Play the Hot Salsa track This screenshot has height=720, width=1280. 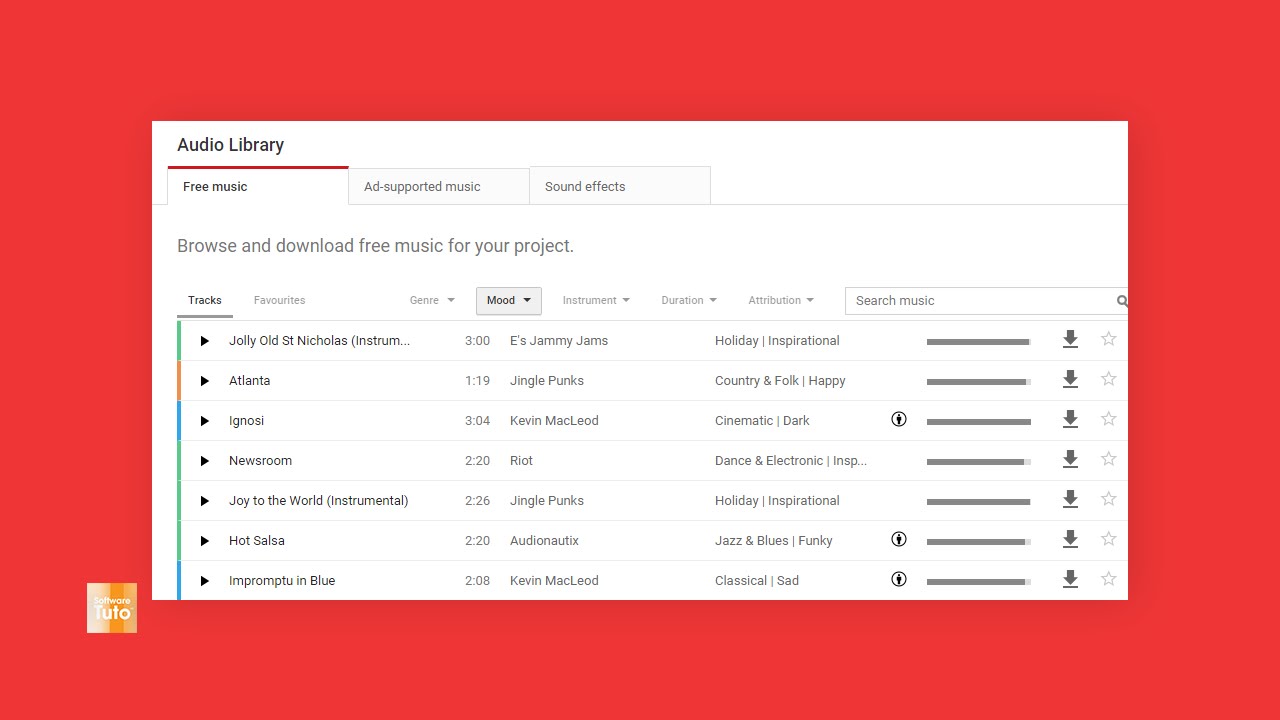204,541
